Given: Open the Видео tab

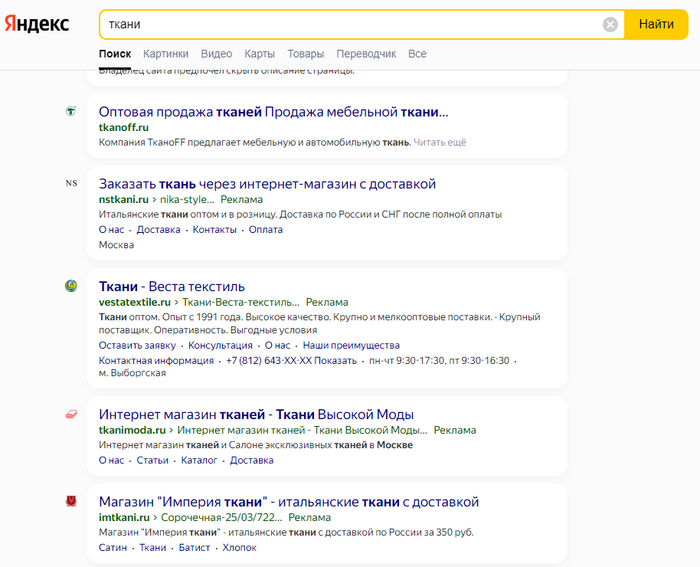Looking at the screenshot, I should coord(216,54).
